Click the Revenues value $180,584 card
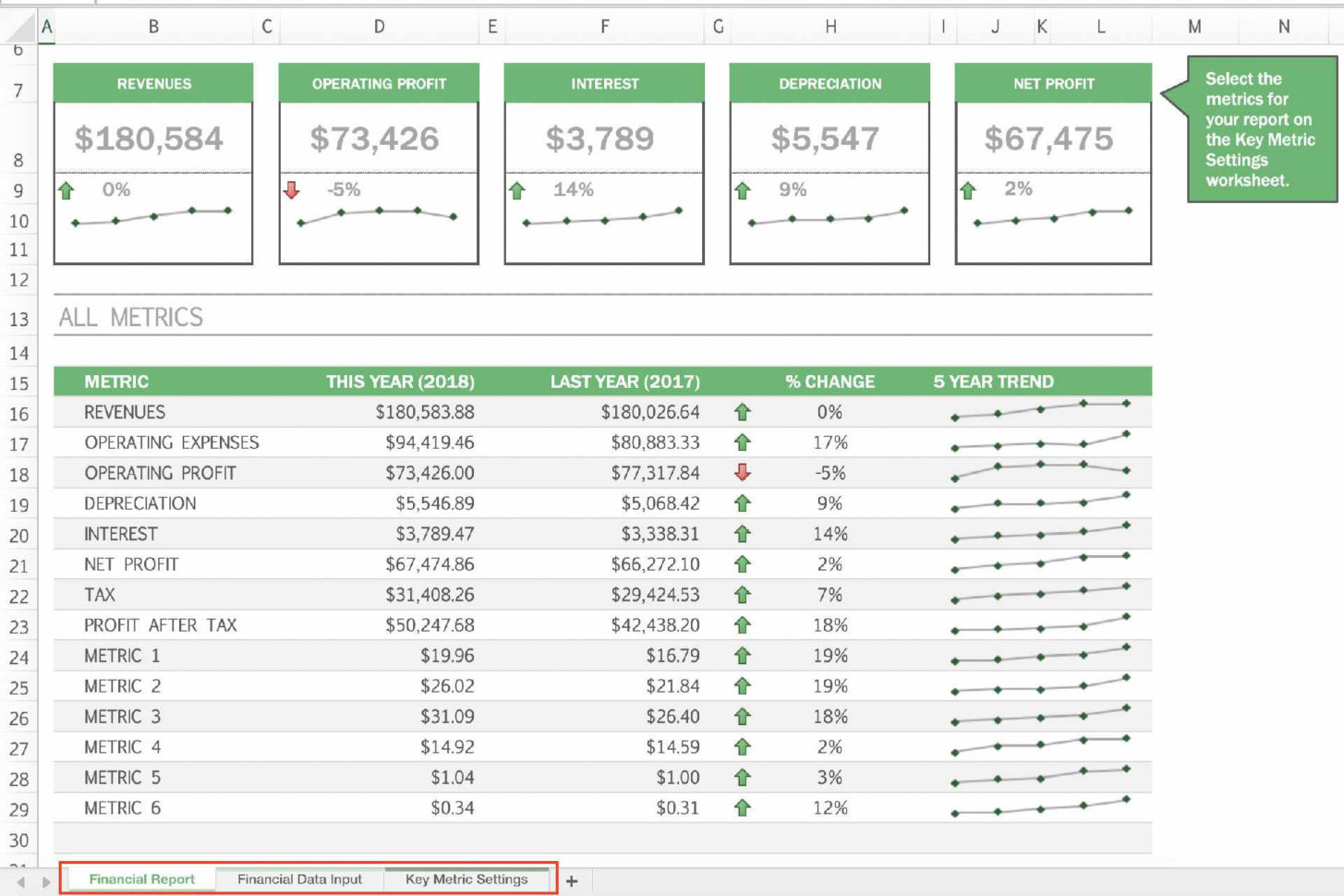The image size is (1344, 896). tap(150, 139)
